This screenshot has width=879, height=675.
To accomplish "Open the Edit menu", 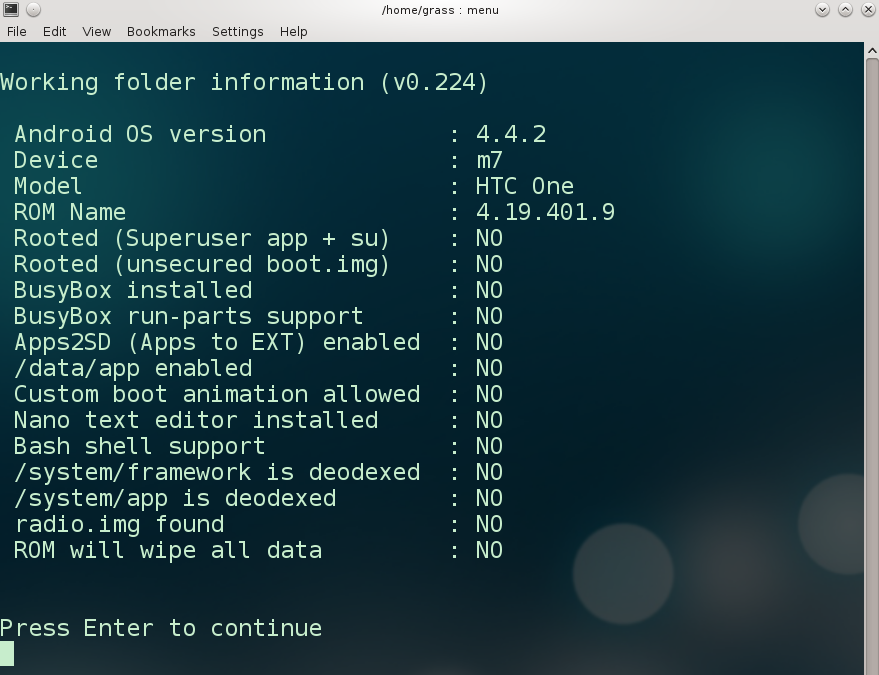I will click(x=55, y=31).
